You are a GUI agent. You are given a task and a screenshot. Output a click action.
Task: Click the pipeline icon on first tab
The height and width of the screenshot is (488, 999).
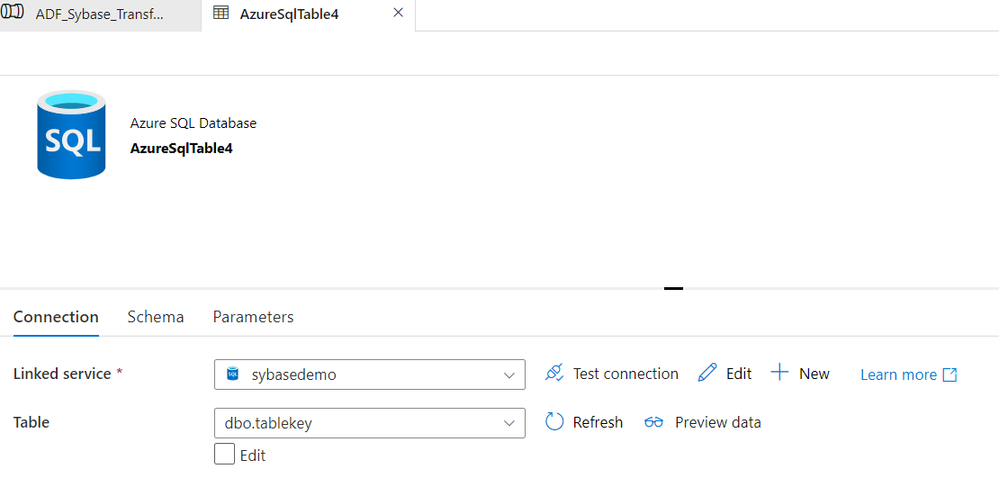click(14, 14)
